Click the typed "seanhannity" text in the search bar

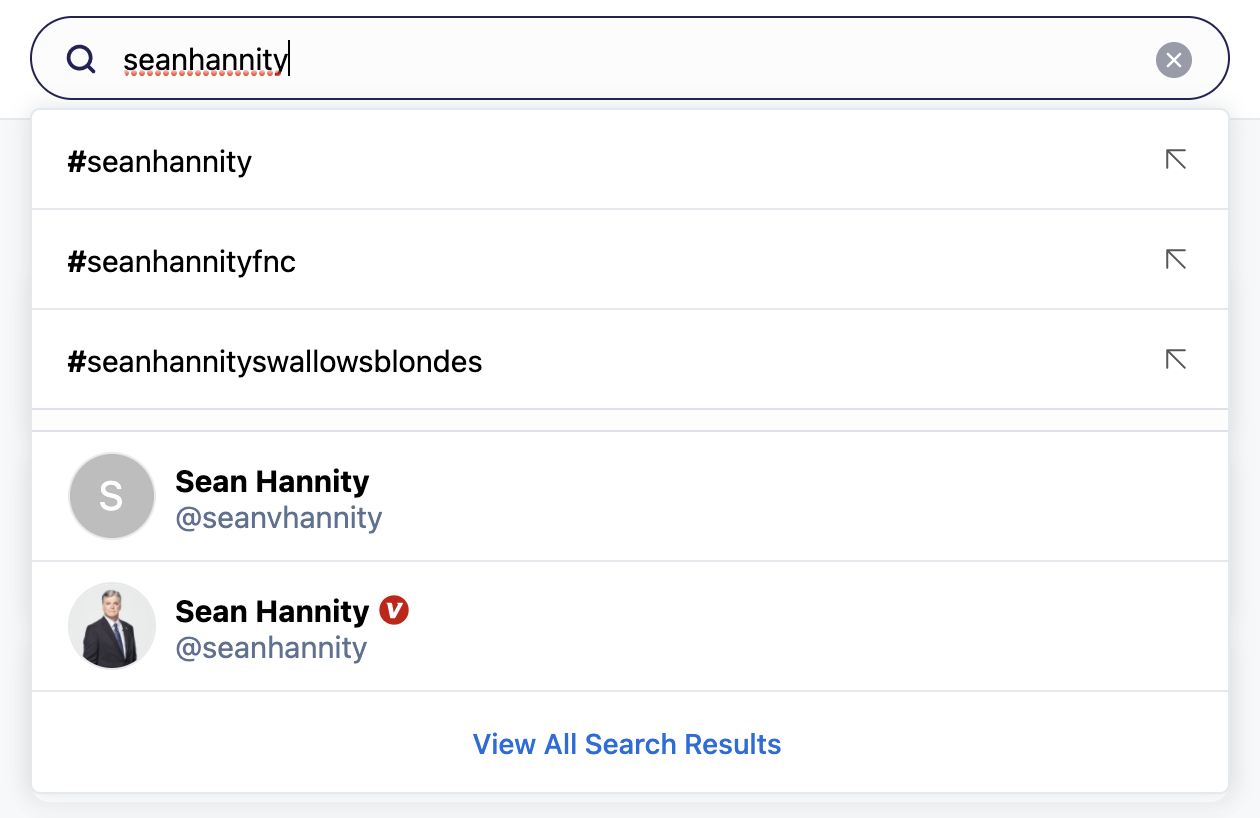[x=205, y=61]
